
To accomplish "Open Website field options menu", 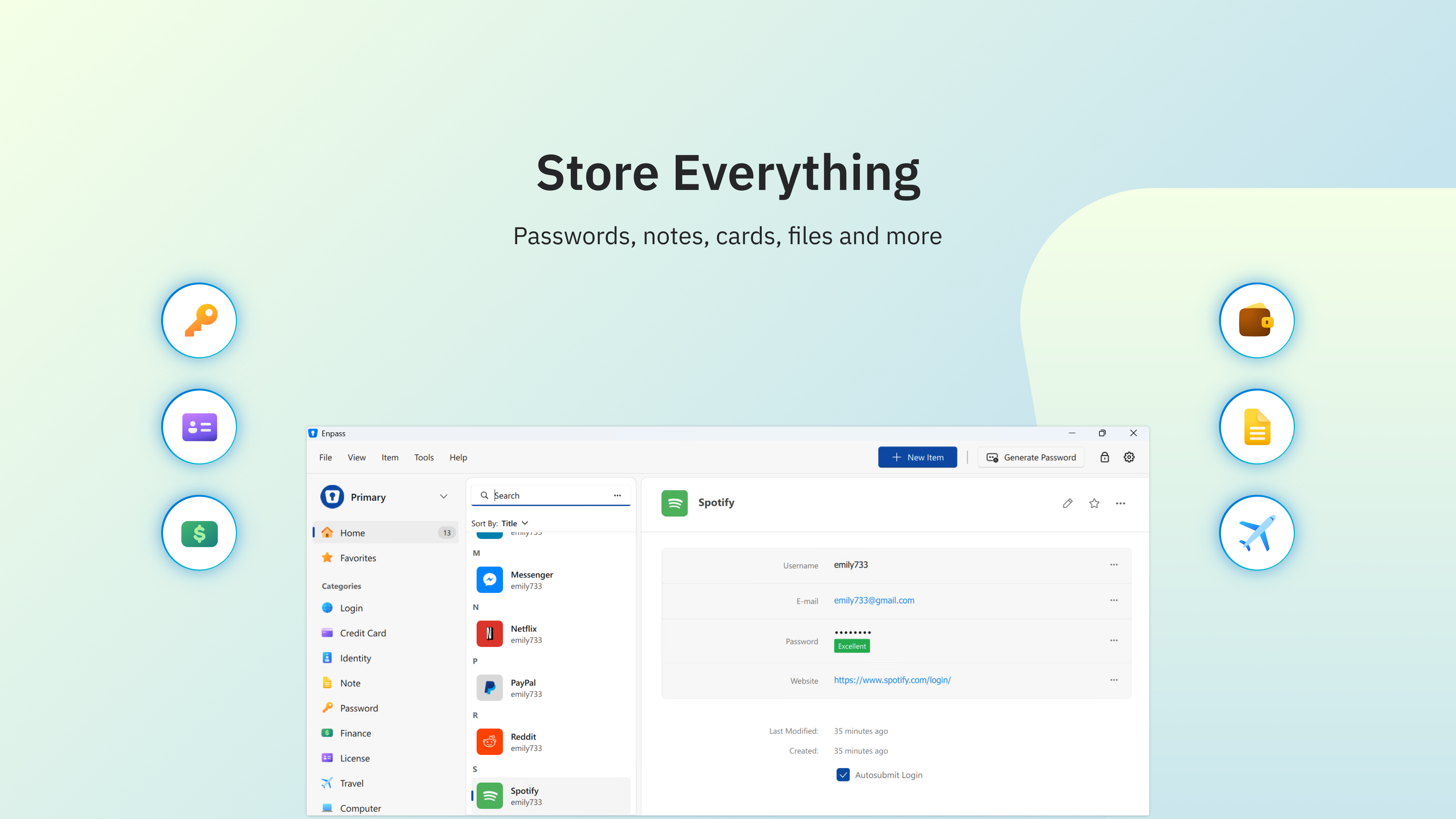I will pyautogui.click(x=1114, y=680).
